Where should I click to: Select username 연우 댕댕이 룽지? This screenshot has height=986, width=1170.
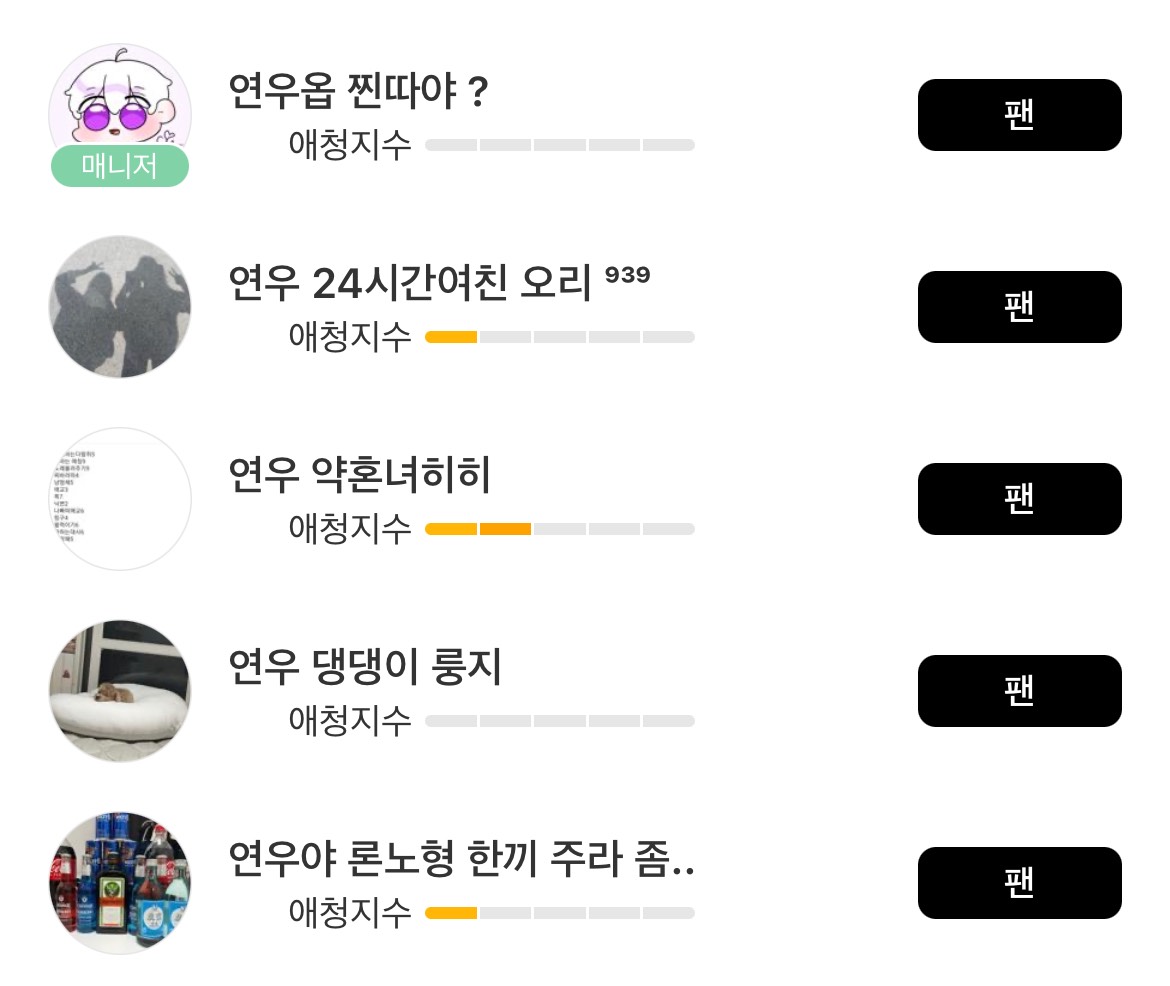[365, 668]
